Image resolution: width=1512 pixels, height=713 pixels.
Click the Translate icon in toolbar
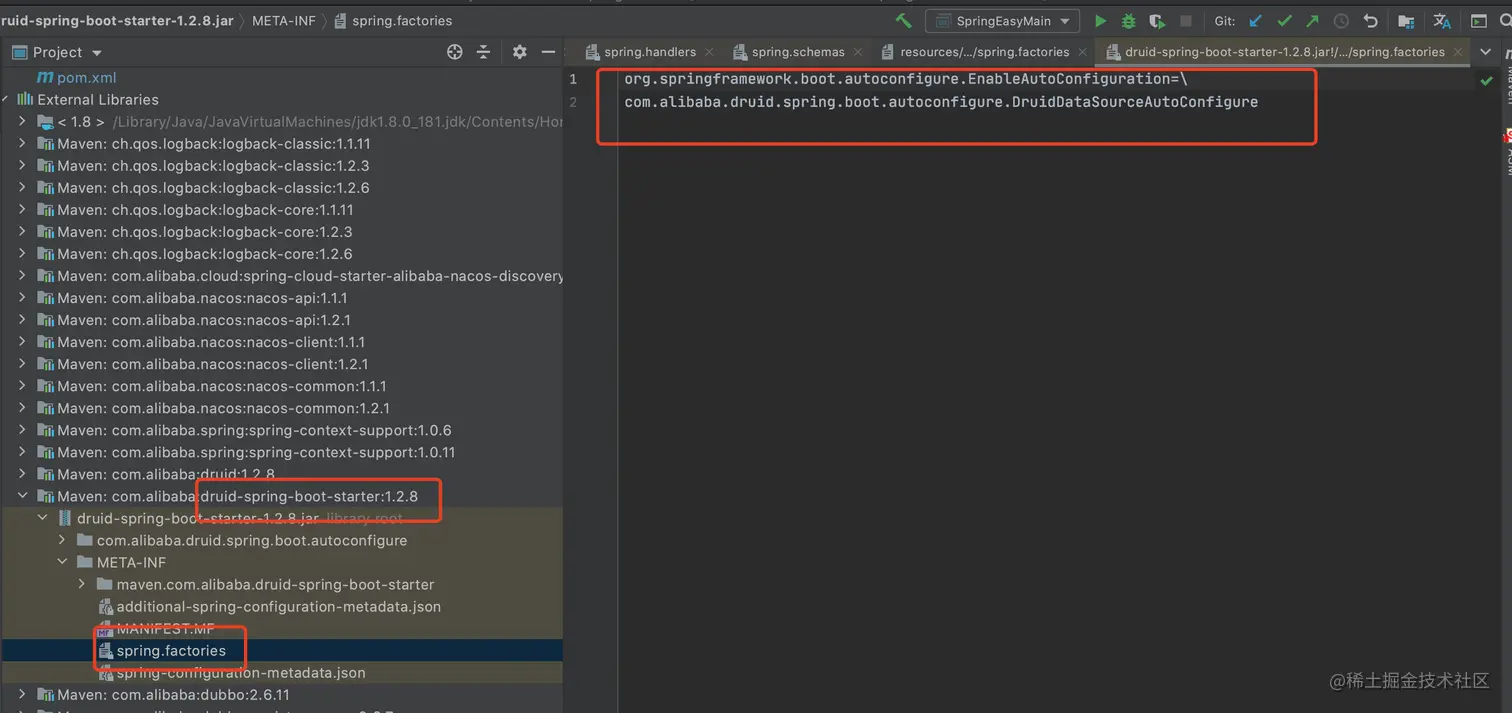point(1442,21)
